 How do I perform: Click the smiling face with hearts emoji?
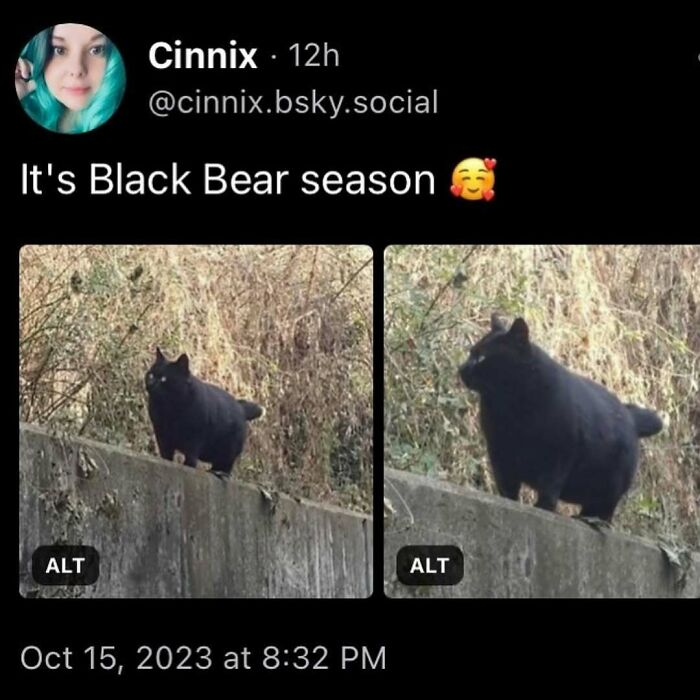[473, 179]
